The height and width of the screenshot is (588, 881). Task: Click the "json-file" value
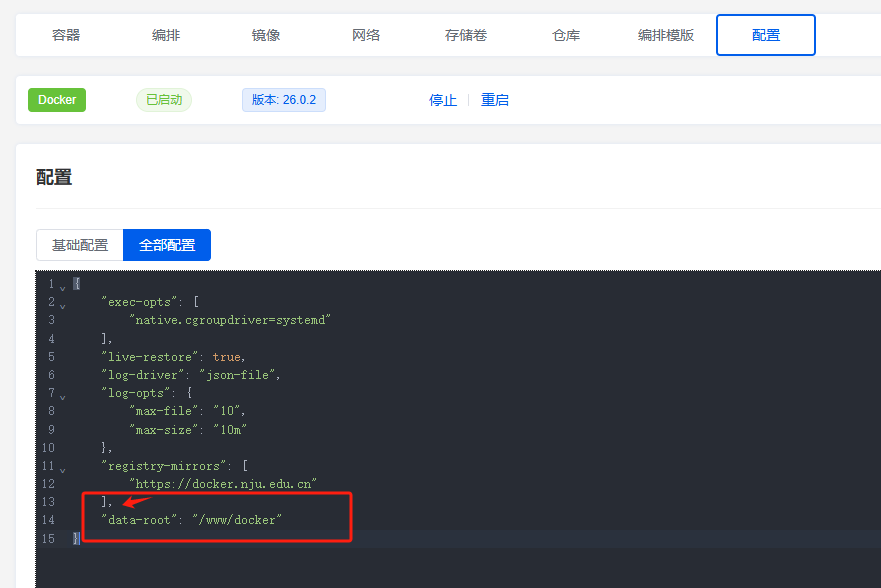pyautogui.click(x=238, y=375)
